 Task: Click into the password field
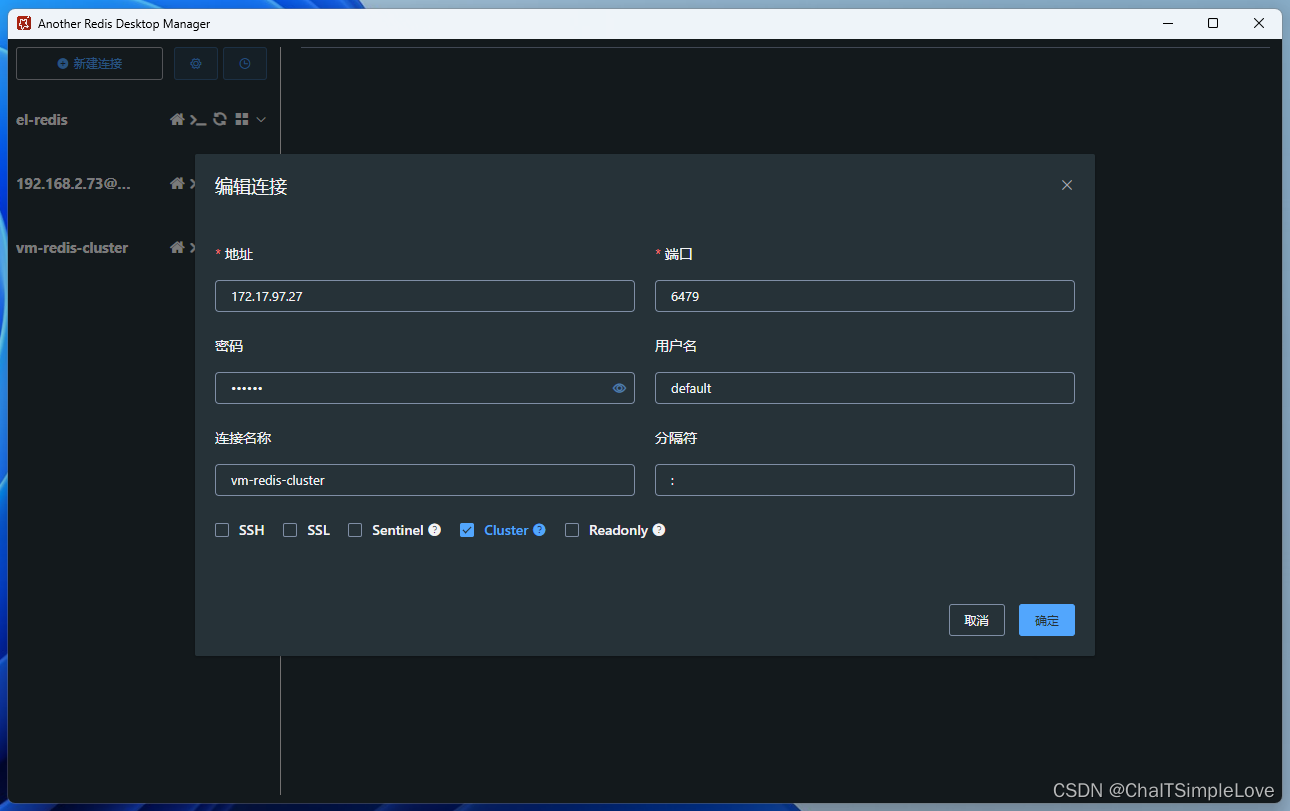click(425, 388)
